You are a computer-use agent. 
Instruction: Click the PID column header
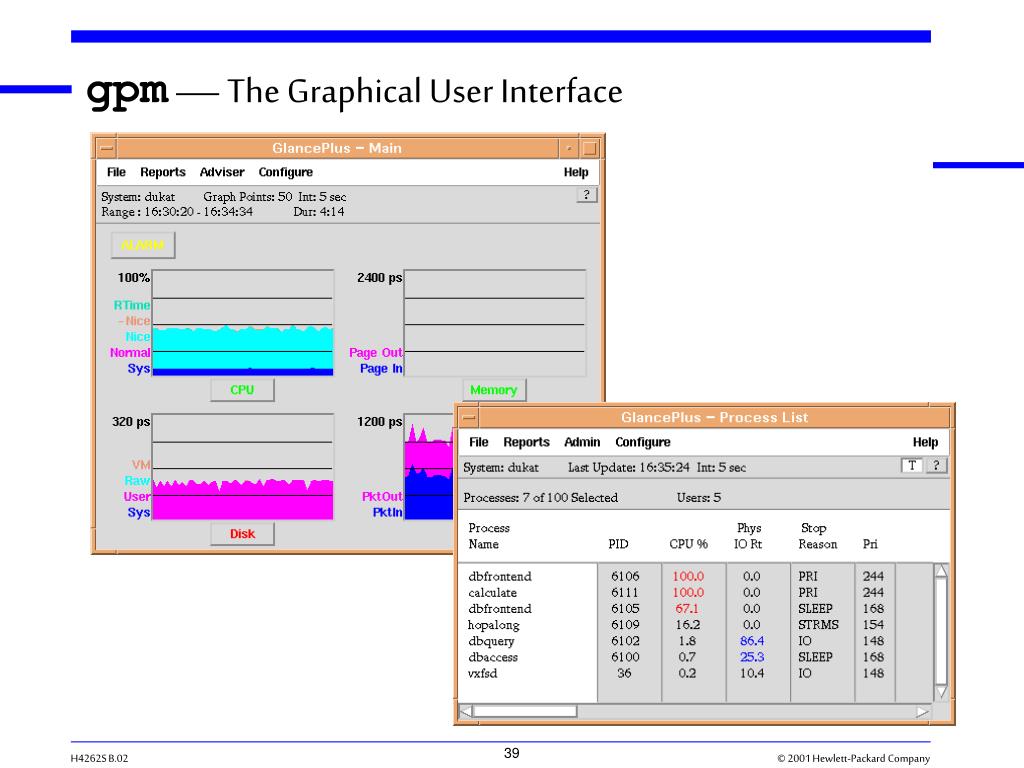coord(618,544)
